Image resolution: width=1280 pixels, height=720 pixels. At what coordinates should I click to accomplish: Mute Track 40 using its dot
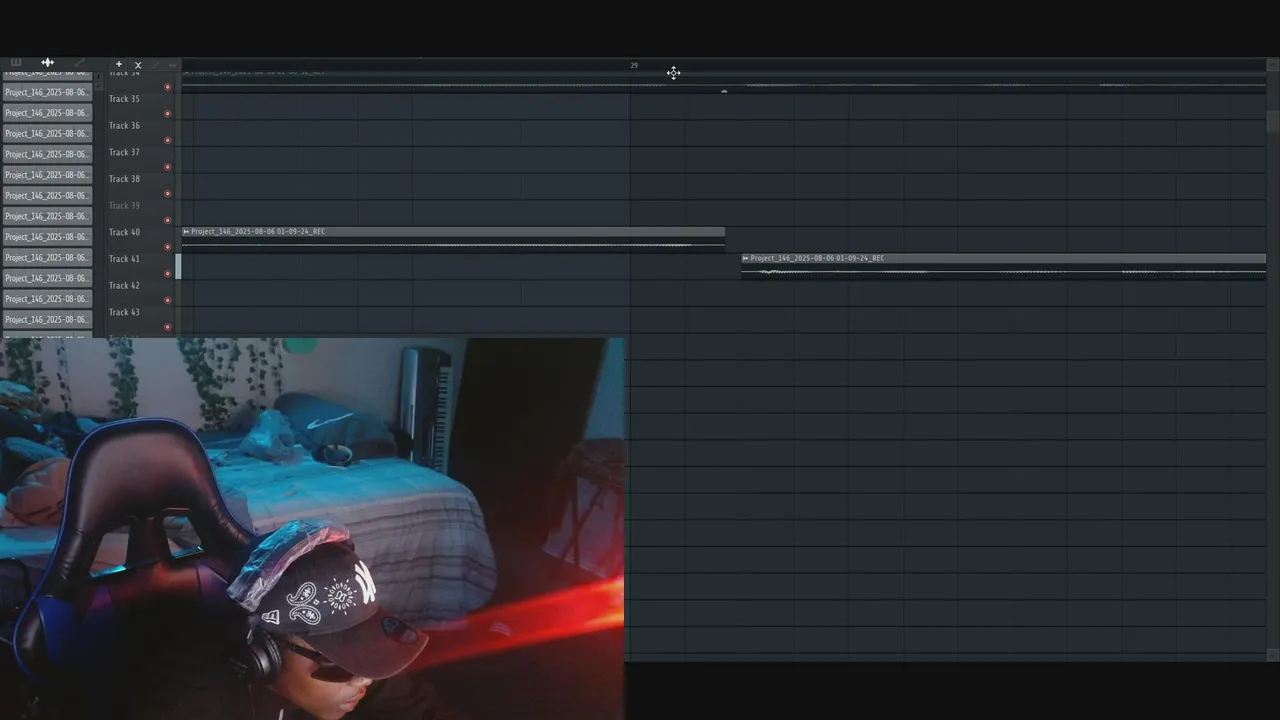click(167, 247)
